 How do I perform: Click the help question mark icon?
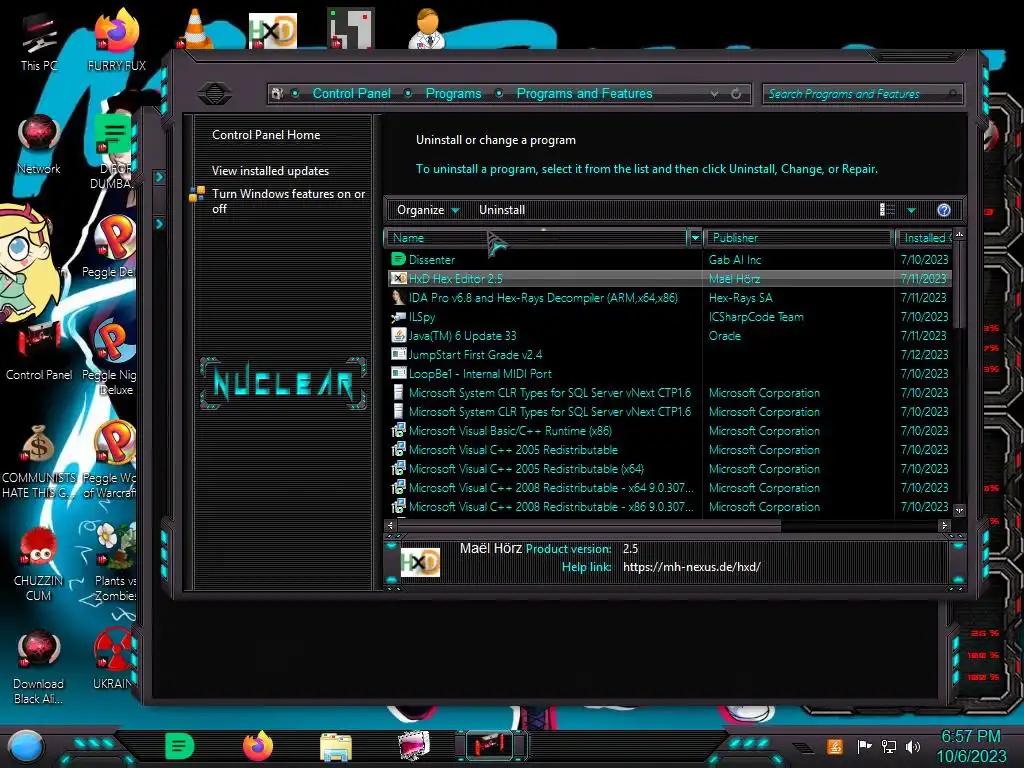944,210
